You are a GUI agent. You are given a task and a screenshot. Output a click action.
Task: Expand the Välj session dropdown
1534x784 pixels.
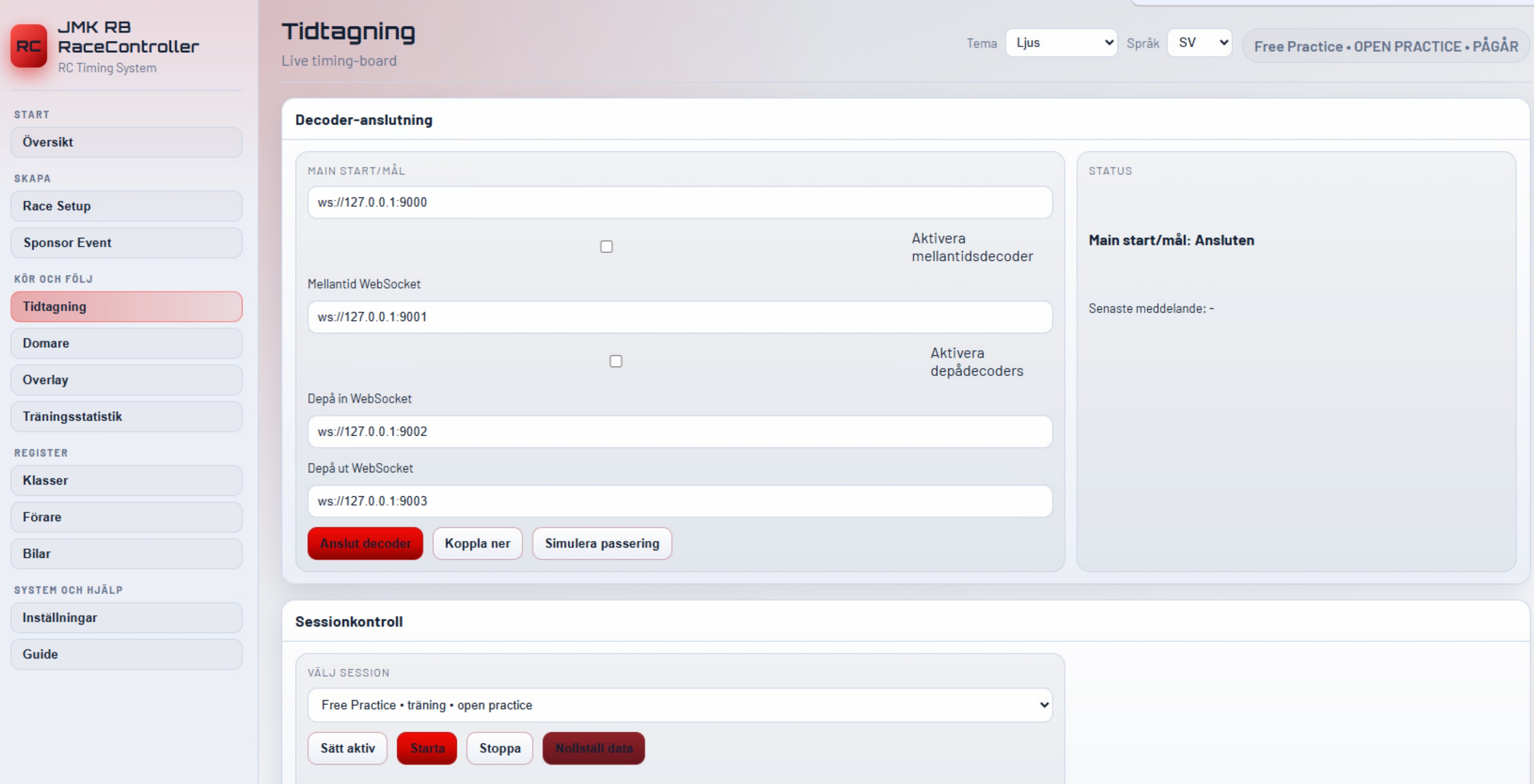[x=680, y=705]
